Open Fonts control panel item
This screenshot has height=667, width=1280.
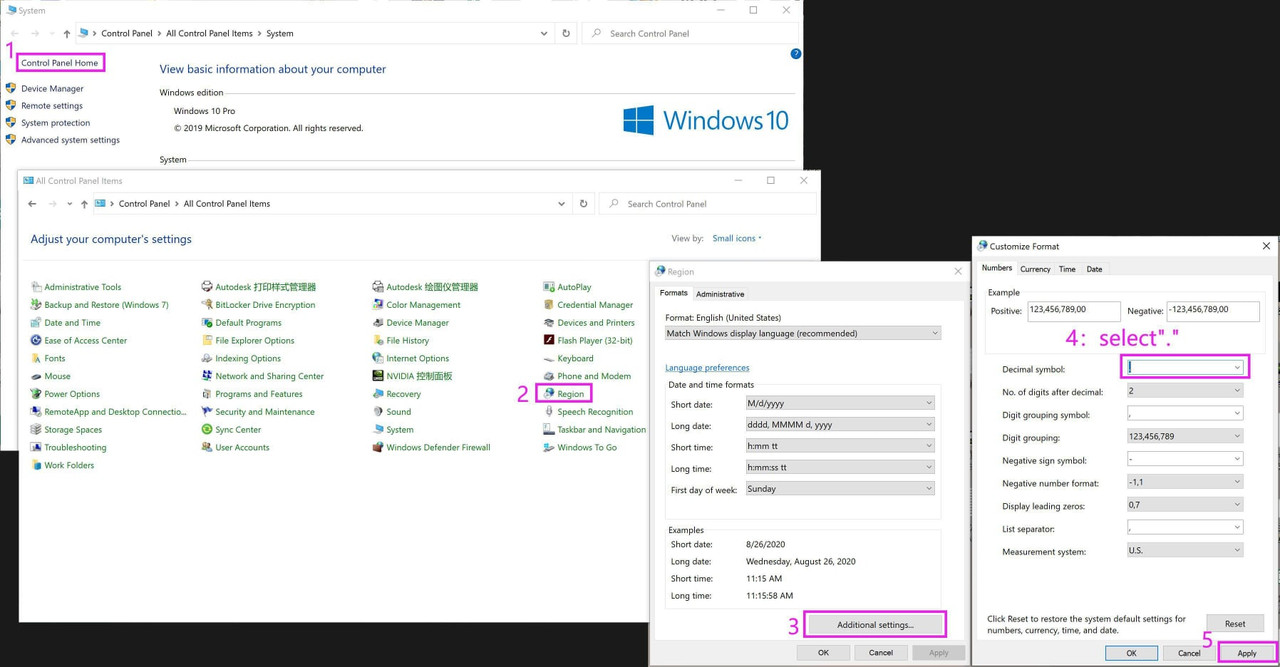(x=48, y=358)
